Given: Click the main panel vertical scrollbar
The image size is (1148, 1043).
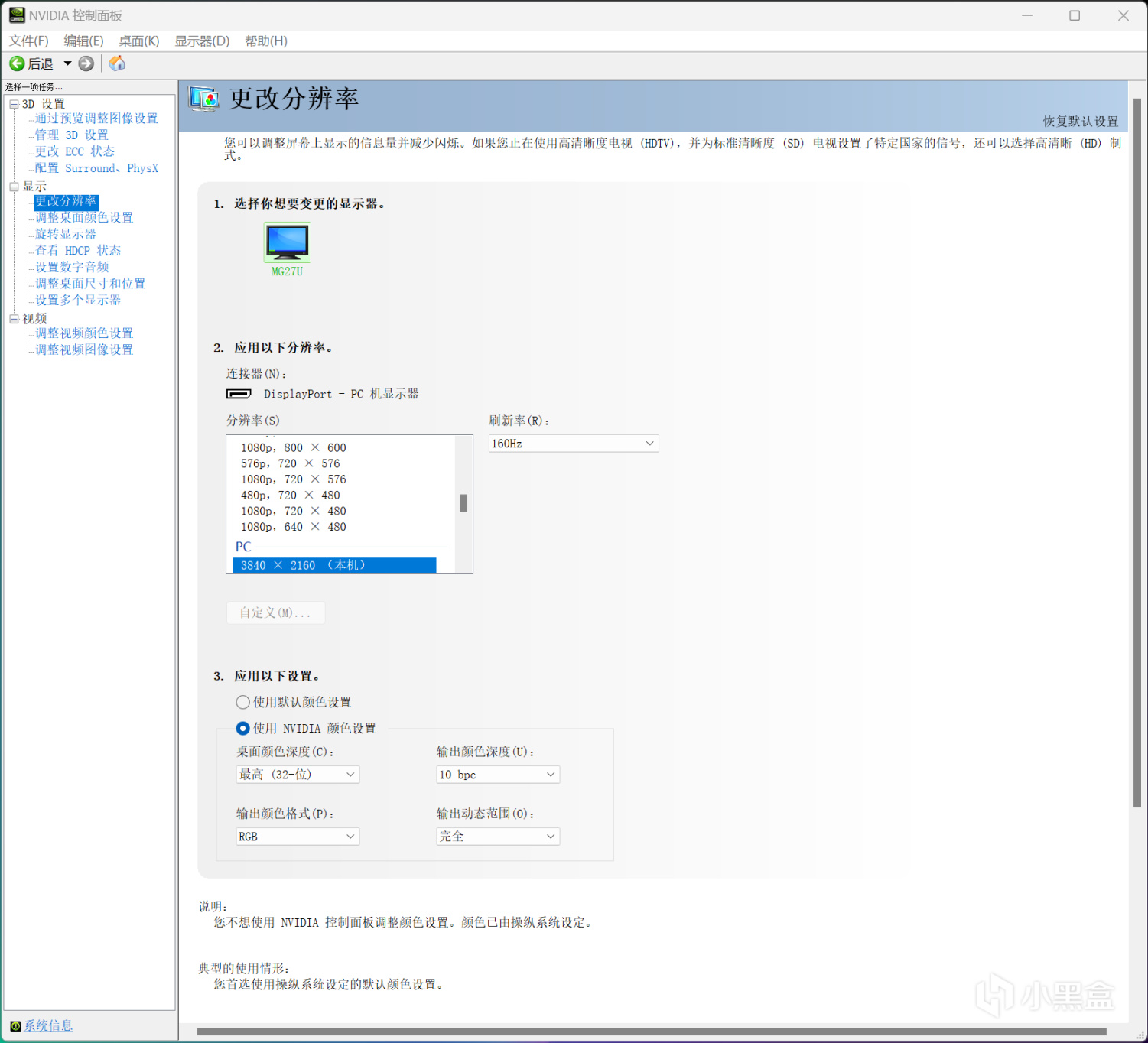Looking at the screenshot, I should (1137, 453).
